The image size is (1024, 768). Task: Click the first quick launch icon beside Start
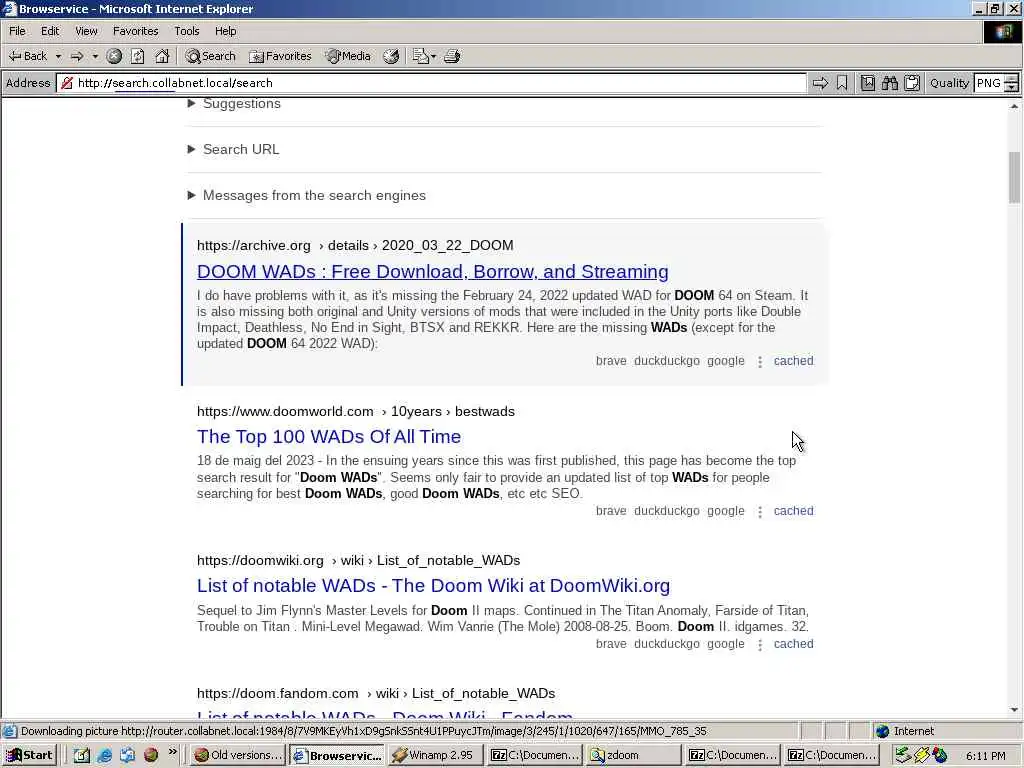(x=82, y=755)
